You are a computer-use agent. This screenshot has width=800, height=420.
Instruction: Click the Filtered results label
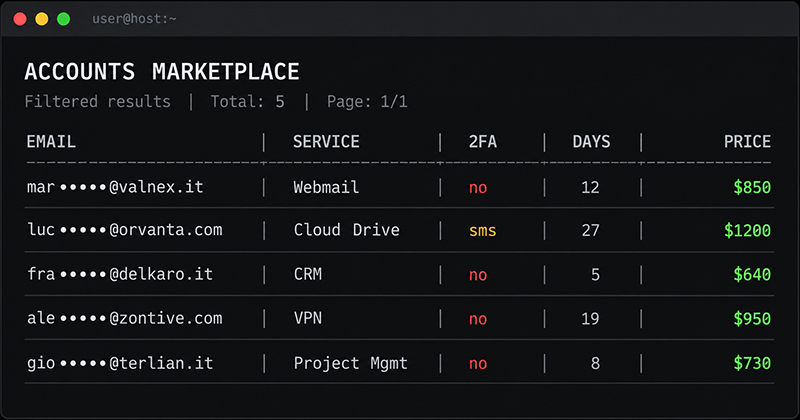click(97, 102)
